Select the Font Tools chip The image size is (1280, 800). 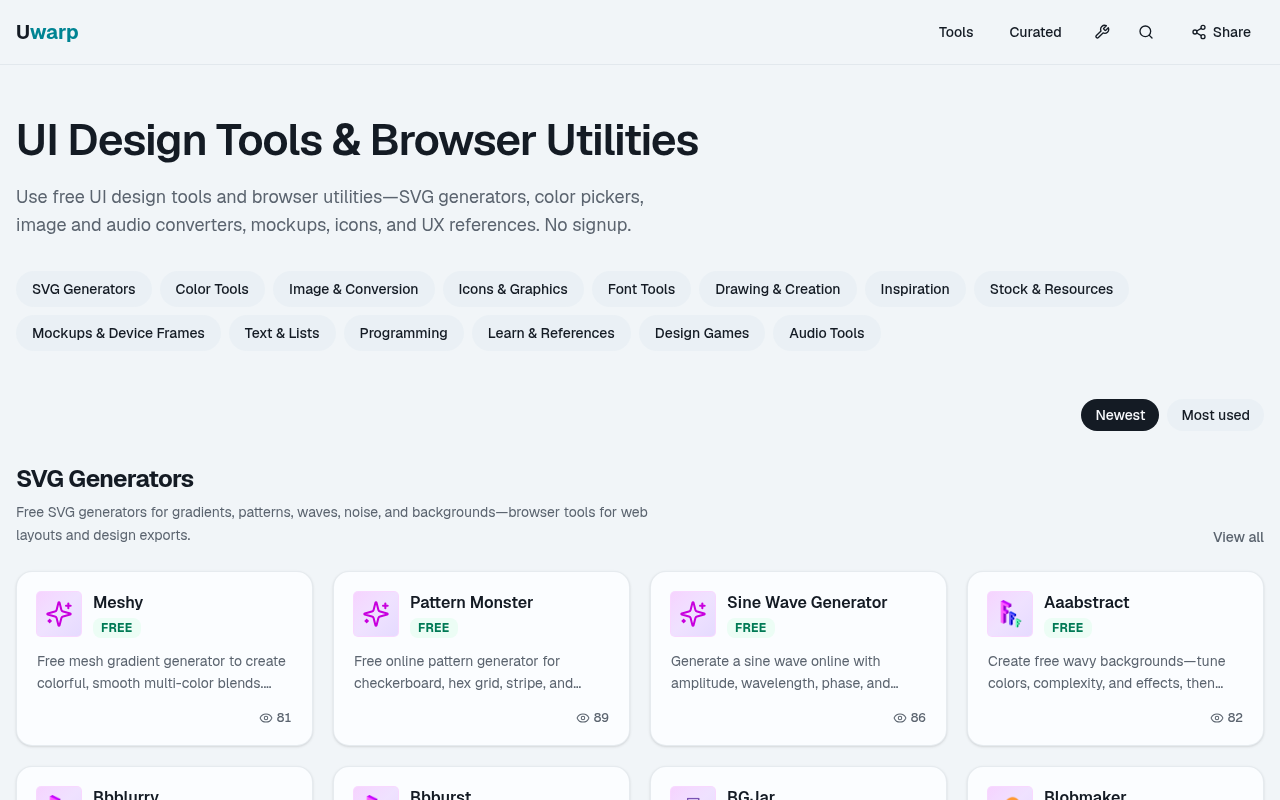641,289
